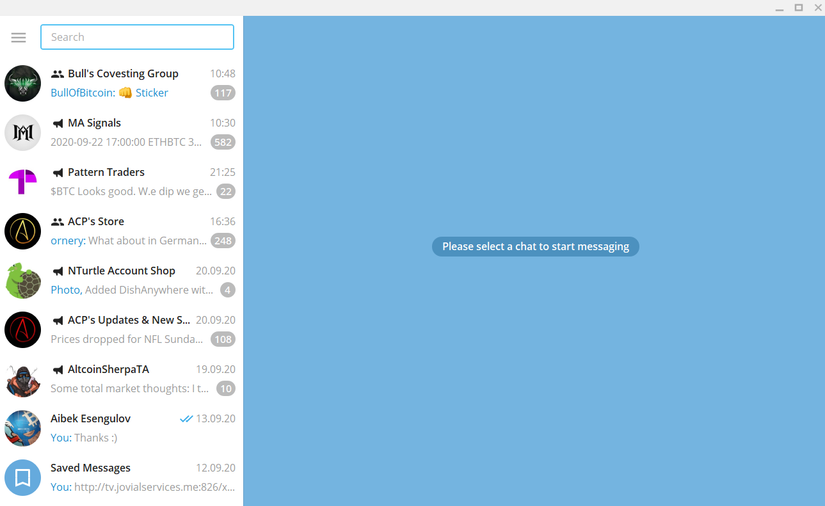Click the 22 unread badge
825x506 pixels.
point(226,191)
